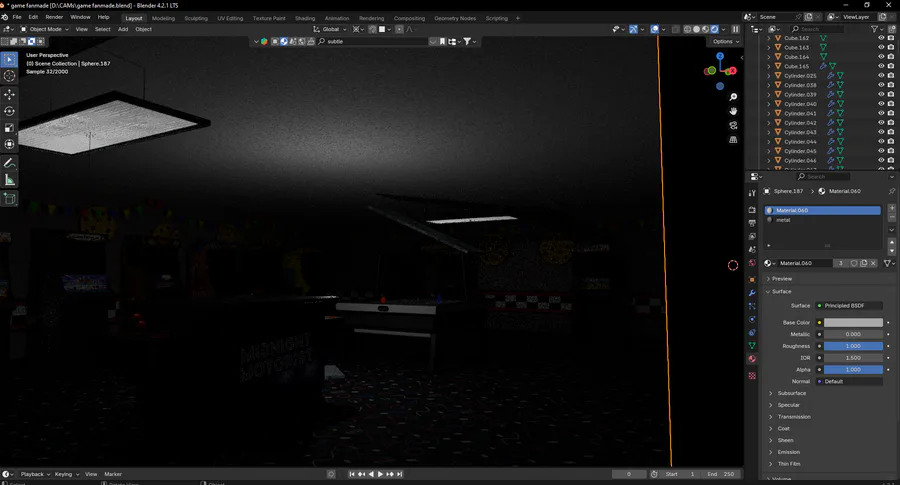Open the Tool settings properties tab
The height and width of the screenshot is (485, 900).
pos(752,193)
